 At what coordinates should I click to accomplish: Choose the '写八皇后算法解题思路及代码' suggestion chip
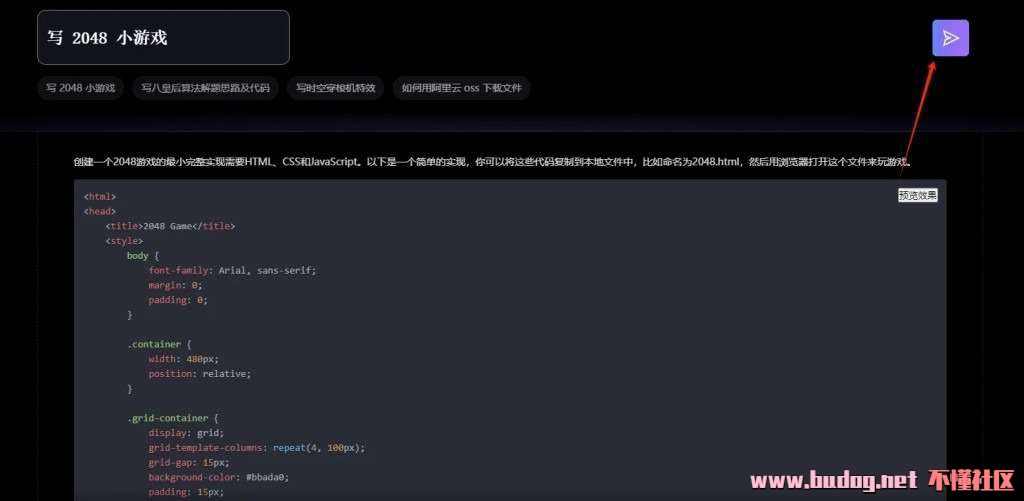(205, 88)
